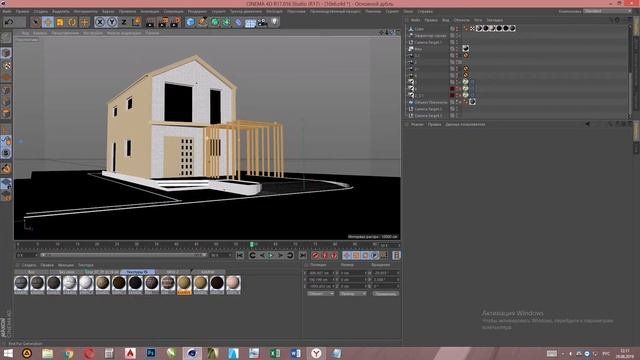Viewport: 640px width, 360px height.
Task: Go to end of animation
Action: 302,256
